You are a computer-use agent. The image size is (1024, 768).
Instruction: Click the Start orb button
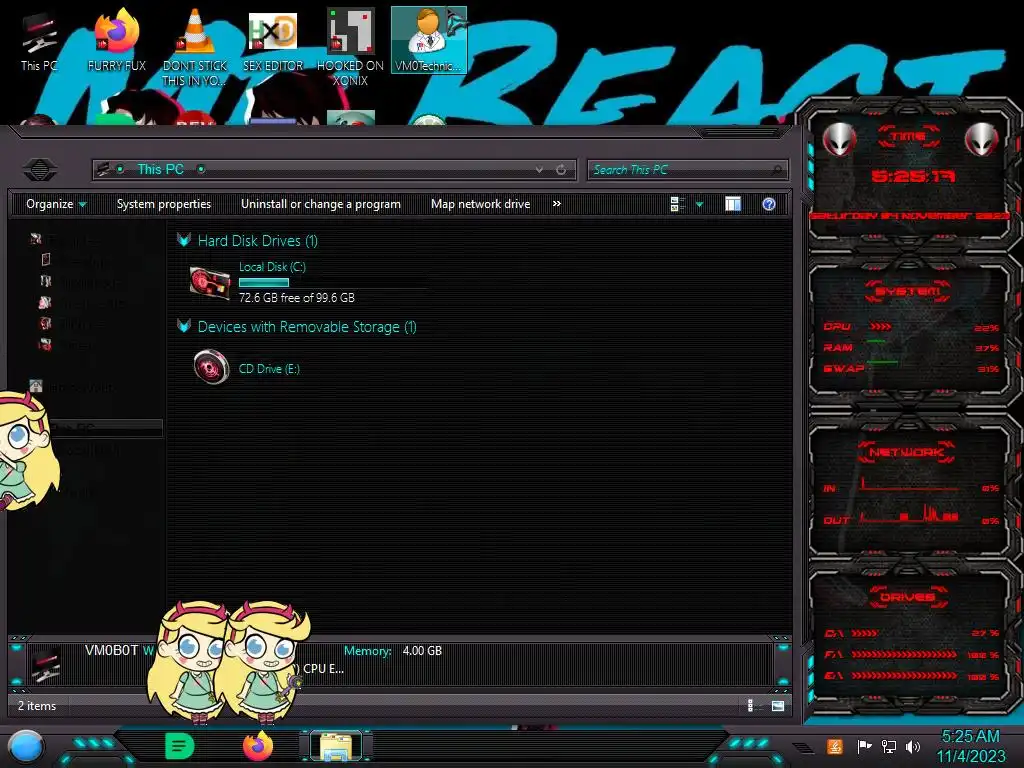[x=25, y=747]
